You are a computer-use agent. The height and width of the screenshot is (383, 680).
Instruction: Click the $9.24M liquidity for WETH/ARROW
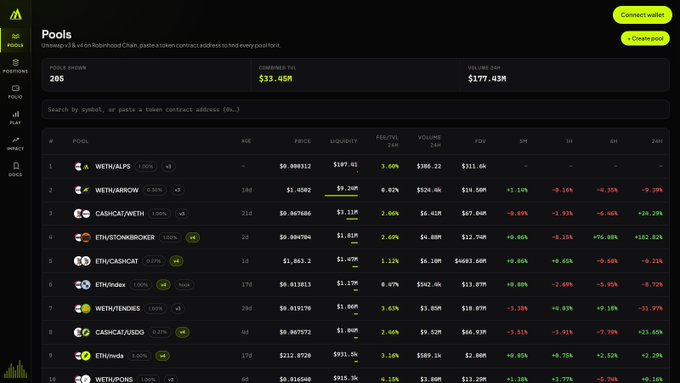347,188
